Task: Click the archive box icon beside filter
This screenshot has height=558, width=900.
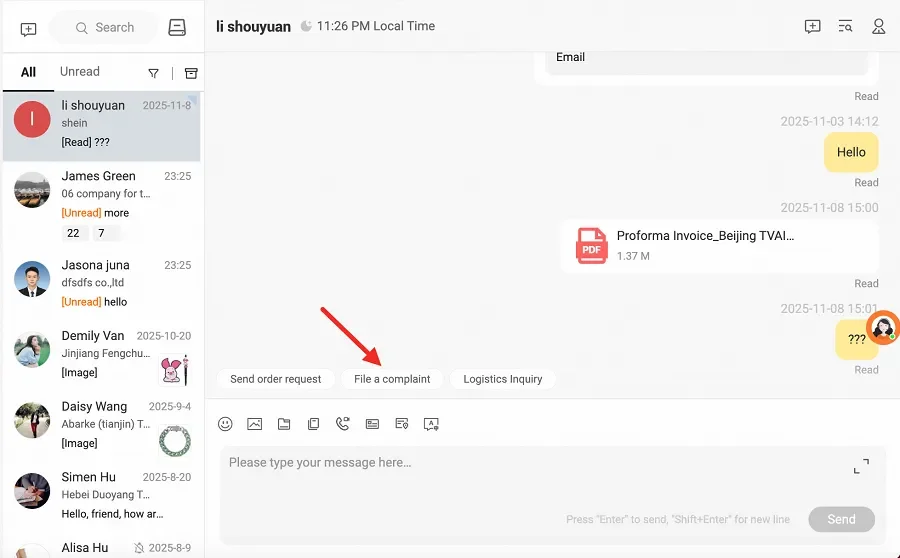Action: tap(191, 73)
